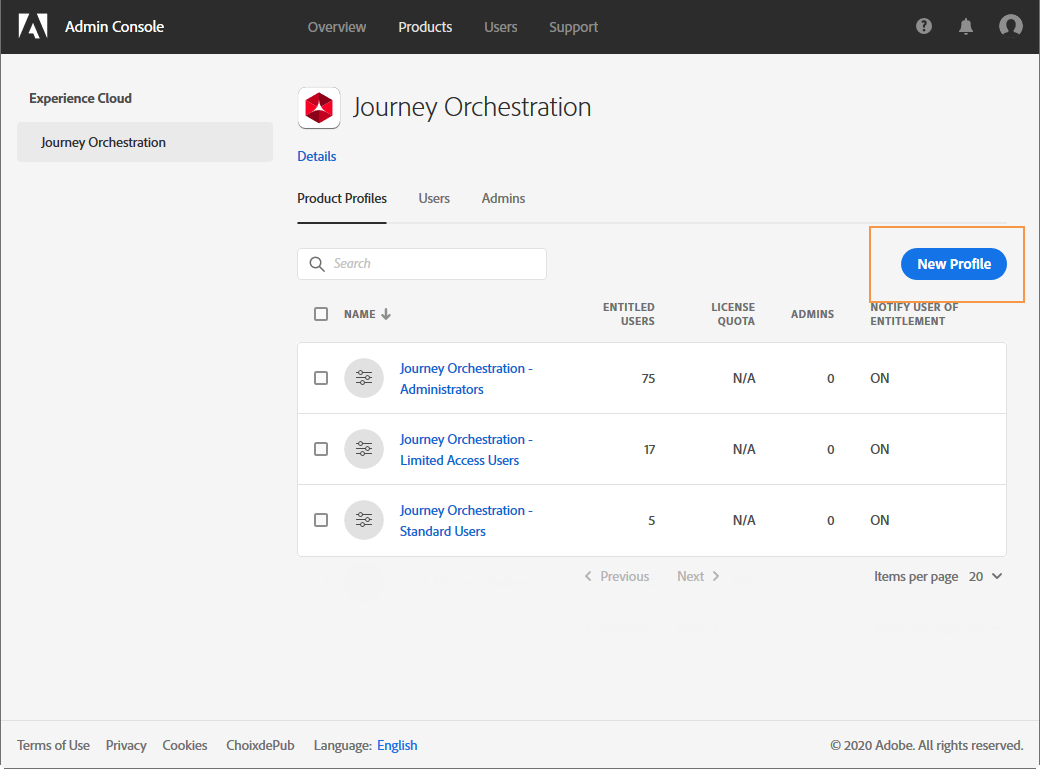
Task: Open the help question mark icon
Action: click(x=923, y=26)
